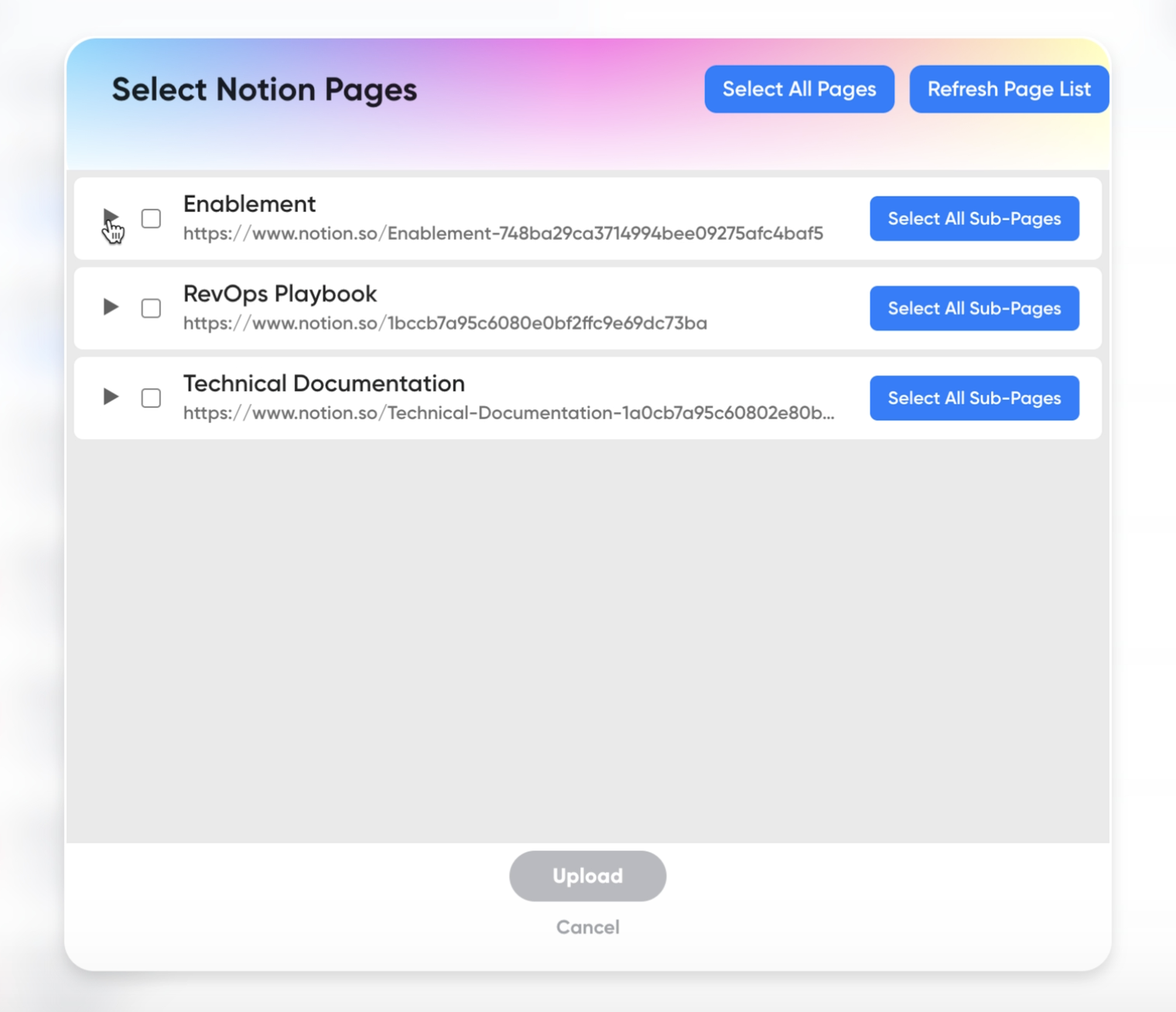Screen dimensions: 1176x1012
Task: Click the Technical Documentation page title
Action: click(x=324, y=384)
